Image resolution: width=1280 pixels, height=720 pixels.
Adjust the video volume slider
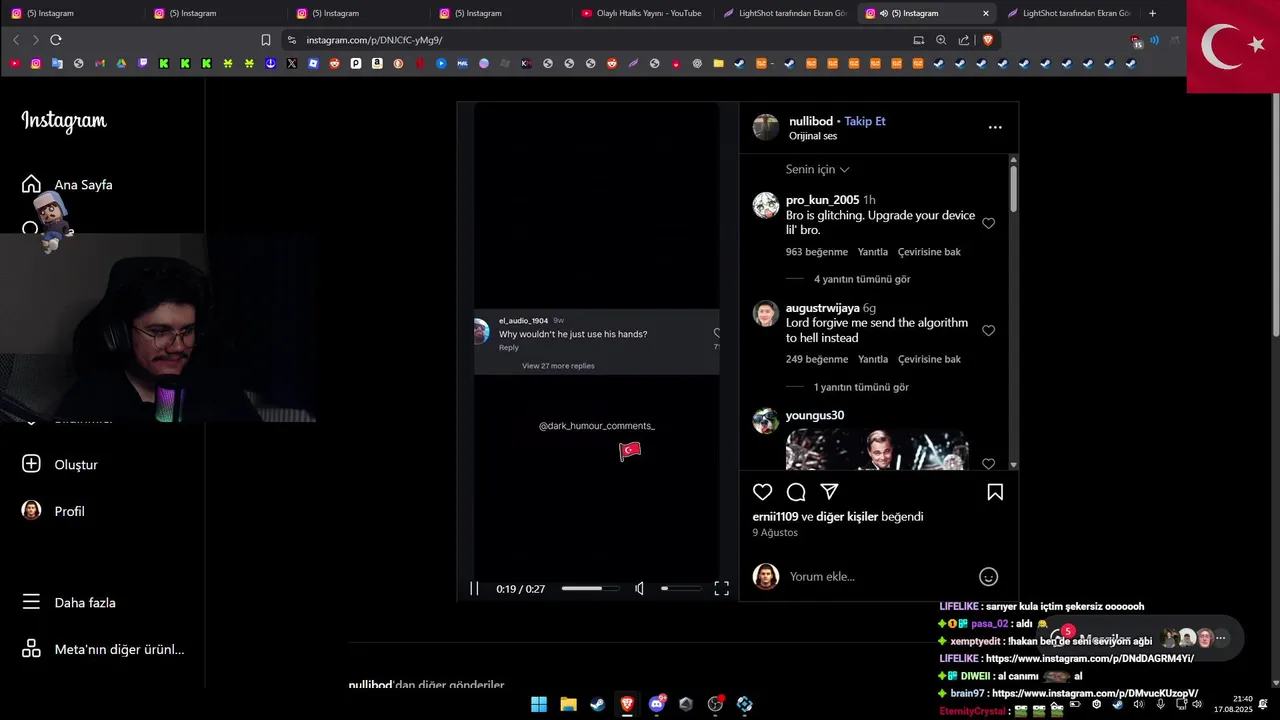681,589
